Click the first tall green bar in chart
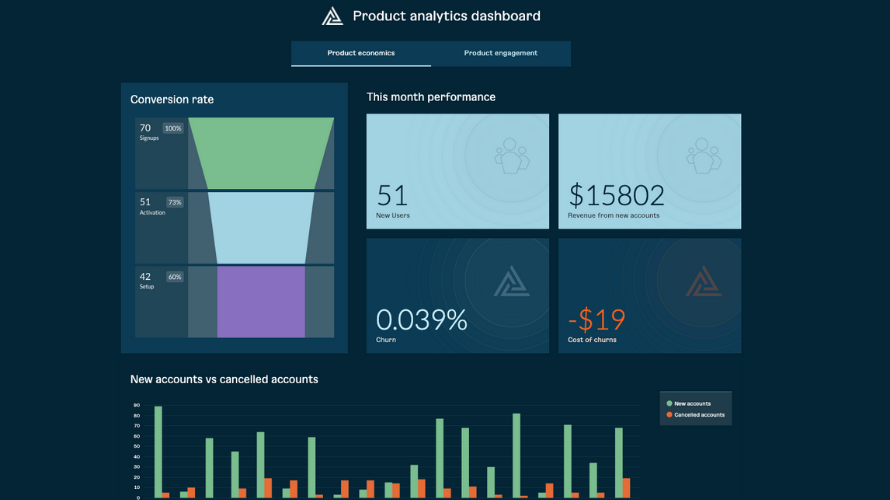The height and width of the screenshot is (500, 890). coord(158,450)
